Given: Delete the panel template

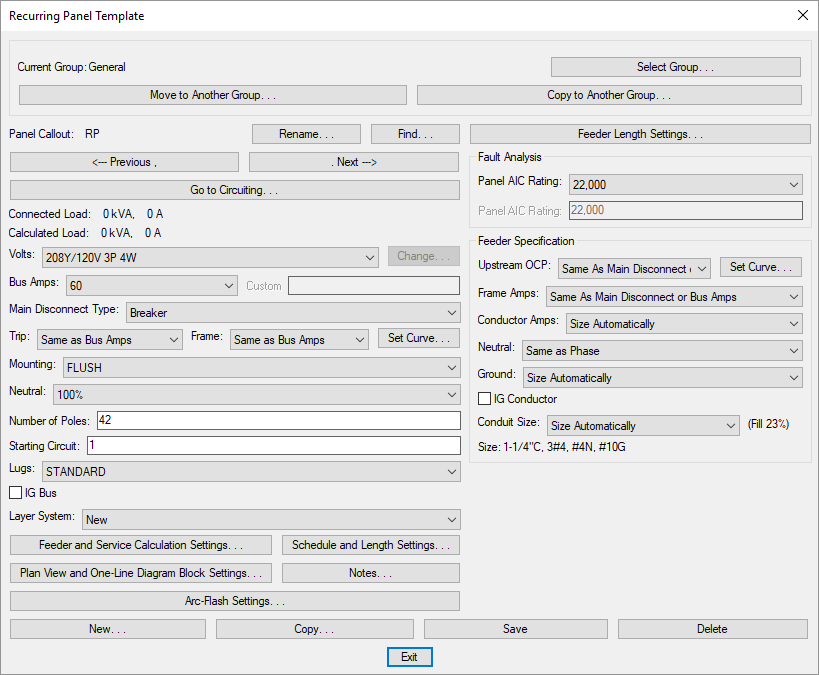Looking at the screenshot, I should point(712,629).
